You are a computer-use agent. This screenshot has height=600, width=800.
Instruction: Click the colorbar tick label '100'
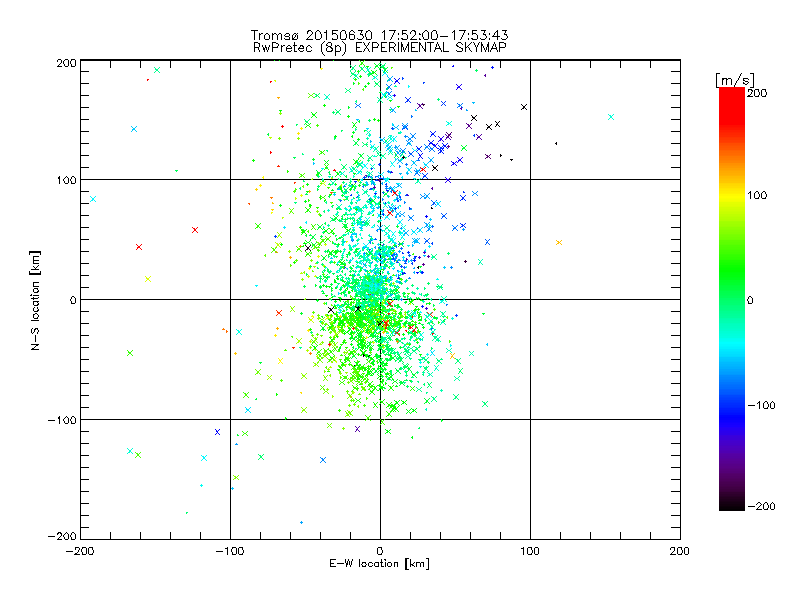coord(757,195)
